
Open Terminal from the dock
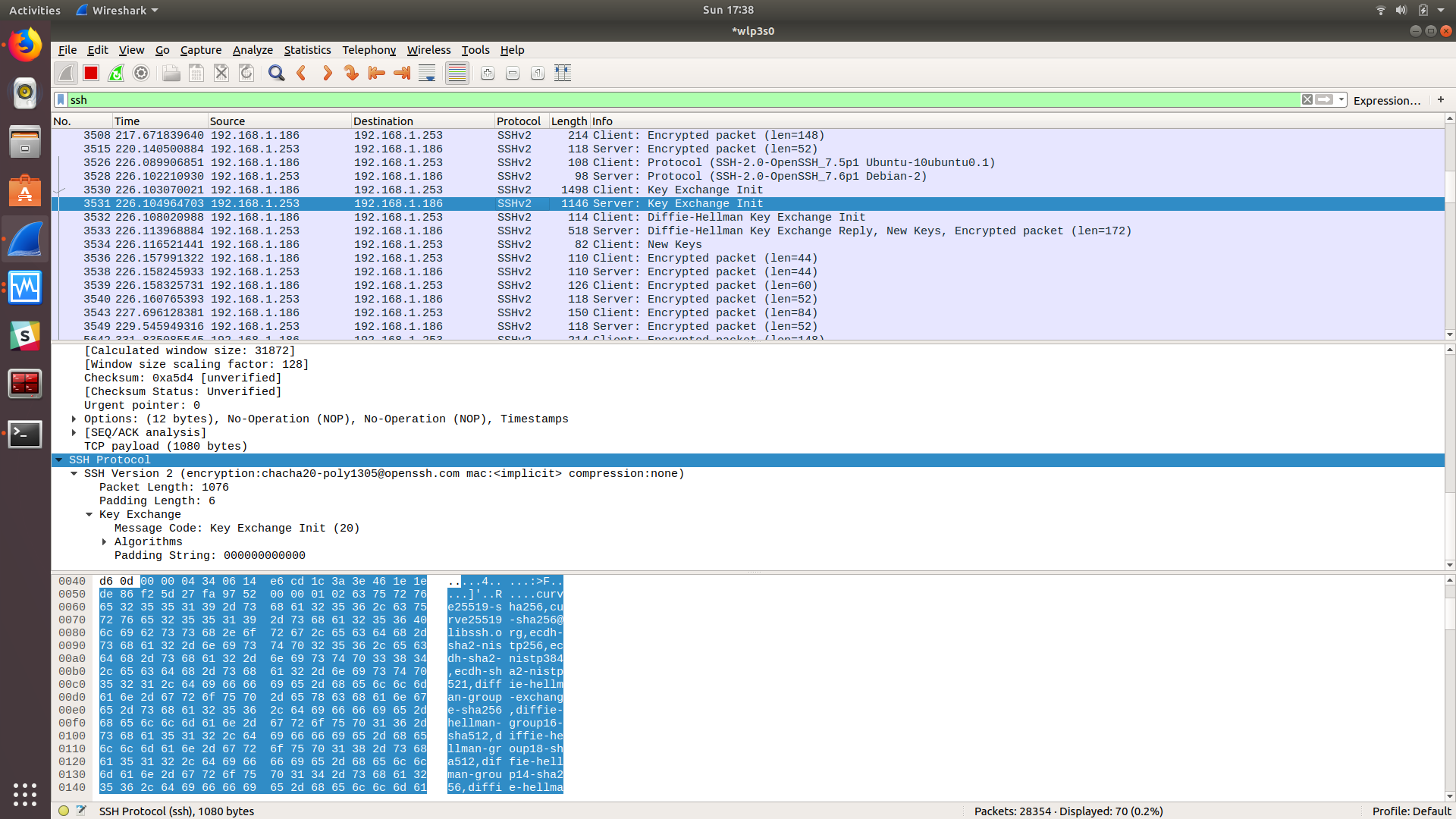[25, 434]
